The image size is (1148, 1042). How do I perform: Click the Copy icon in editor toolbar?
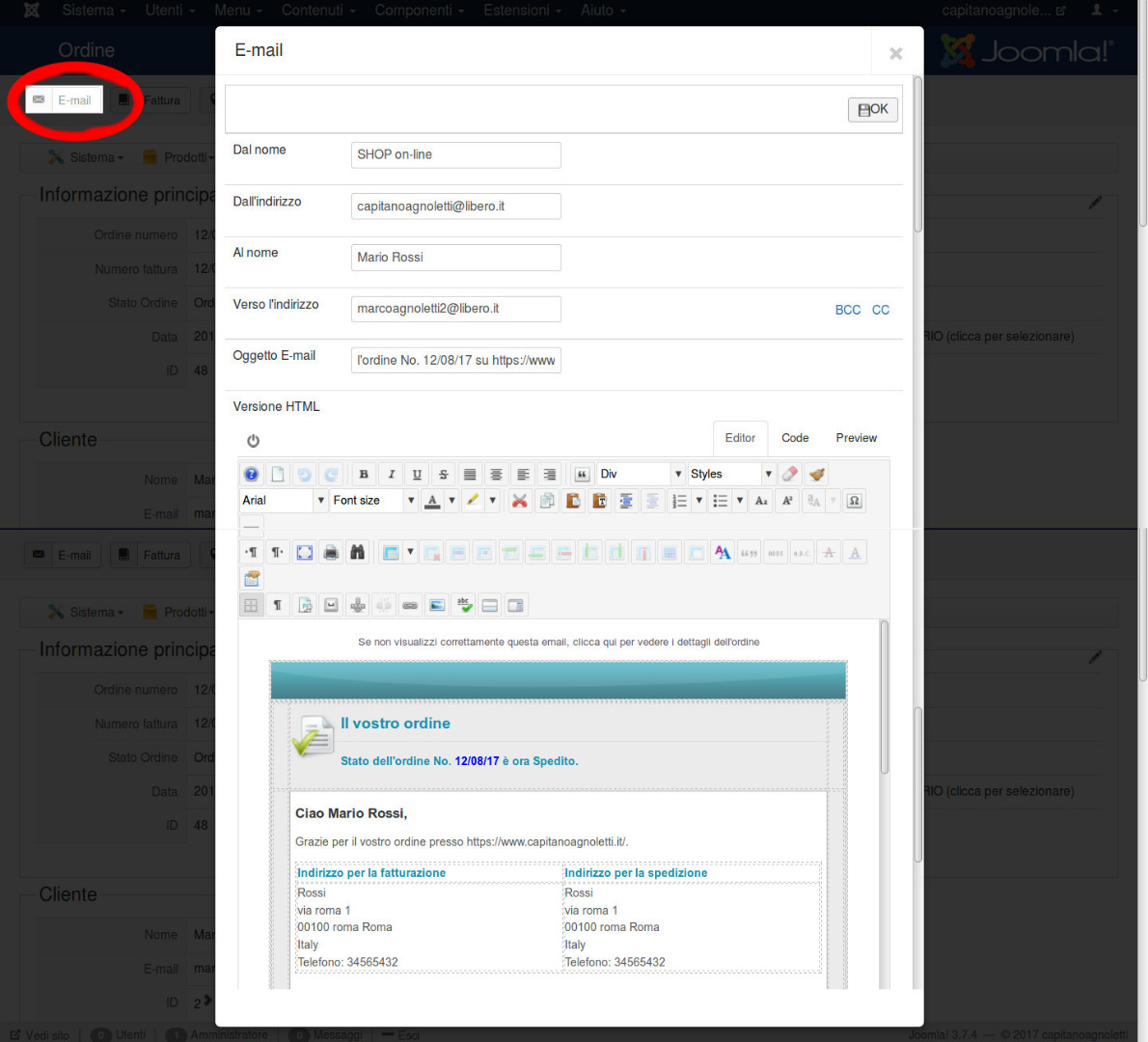tap(547, 501)
